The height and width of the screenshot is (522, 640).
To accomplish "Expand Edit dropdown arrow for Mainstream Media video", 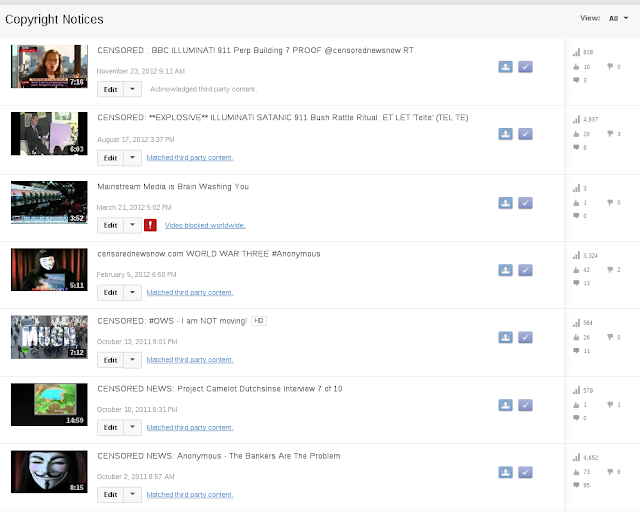I will tap(132, 225).
